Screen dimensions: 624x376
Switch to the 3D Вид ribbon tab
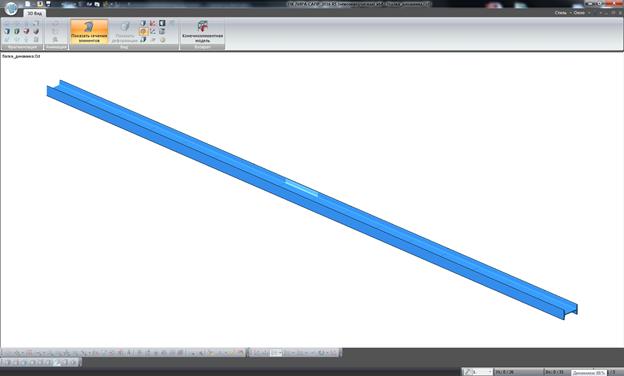click(34, 13)
